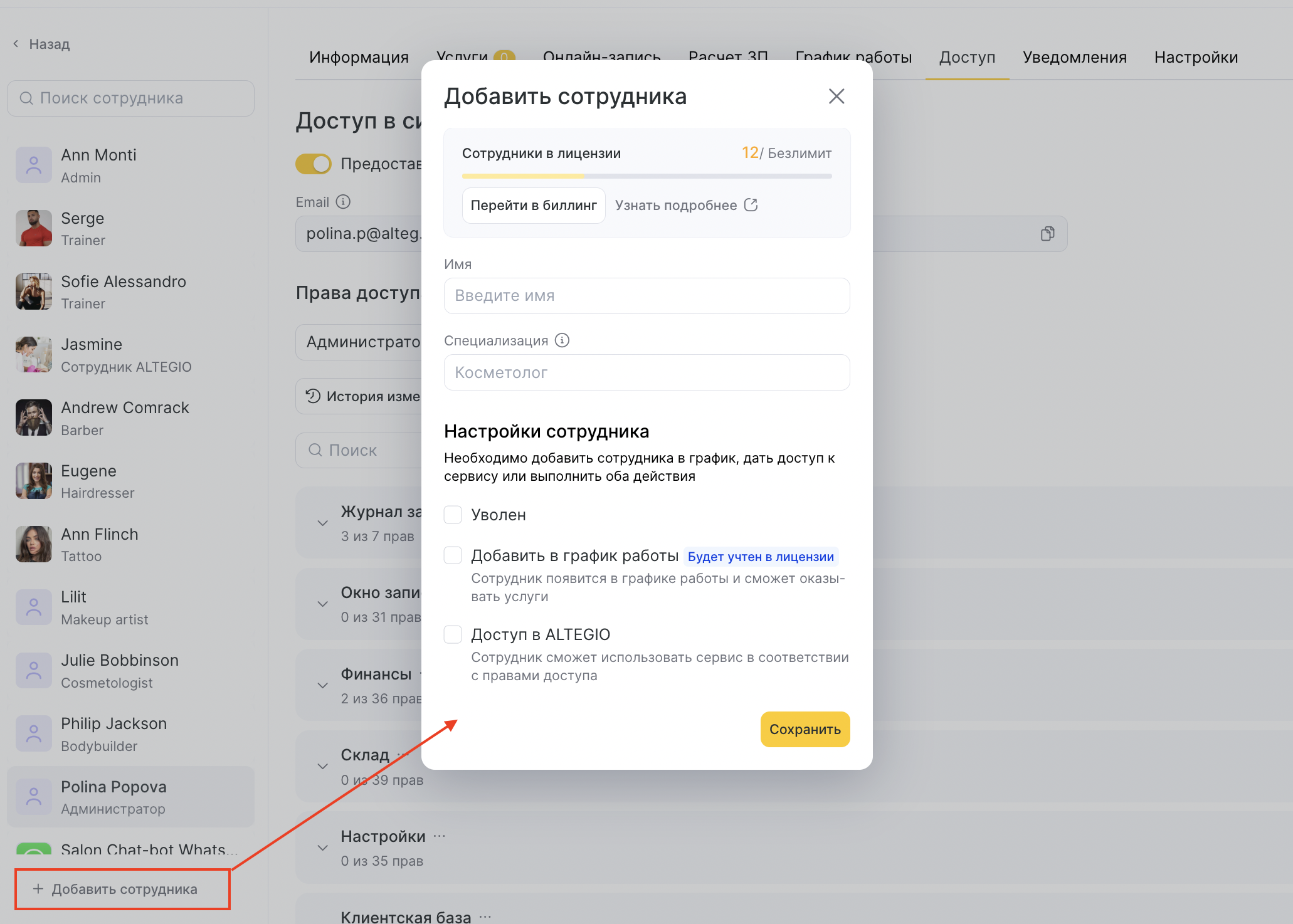
Task: Expand the Финансы rights section chevron
Action: pyautogui.click(x=323, y=686)
